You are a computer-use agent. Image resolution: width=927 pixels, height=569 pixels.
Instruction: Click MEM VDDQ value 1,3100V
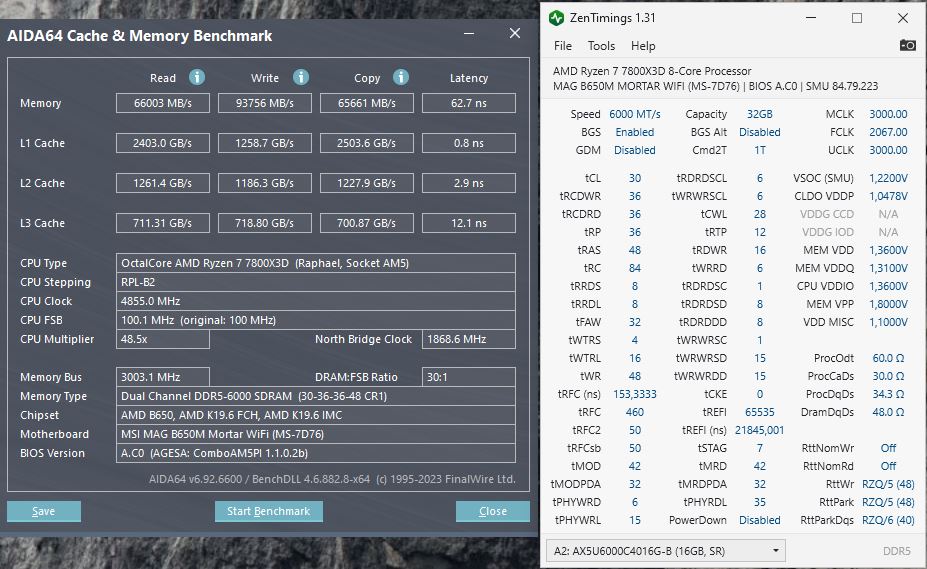pos(888,268)
